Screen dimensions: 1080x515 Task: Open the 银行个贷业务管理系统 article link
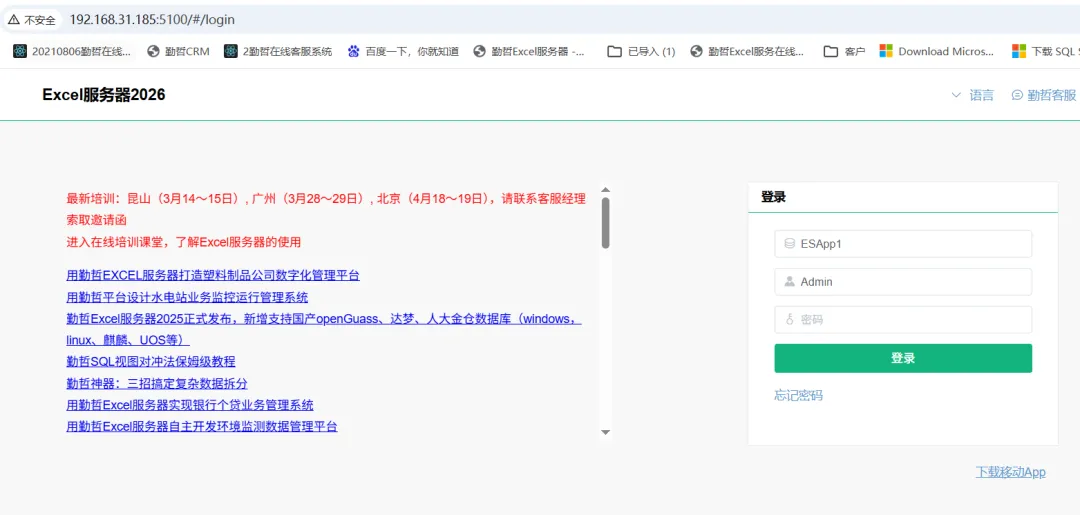[x=190, y=405]
